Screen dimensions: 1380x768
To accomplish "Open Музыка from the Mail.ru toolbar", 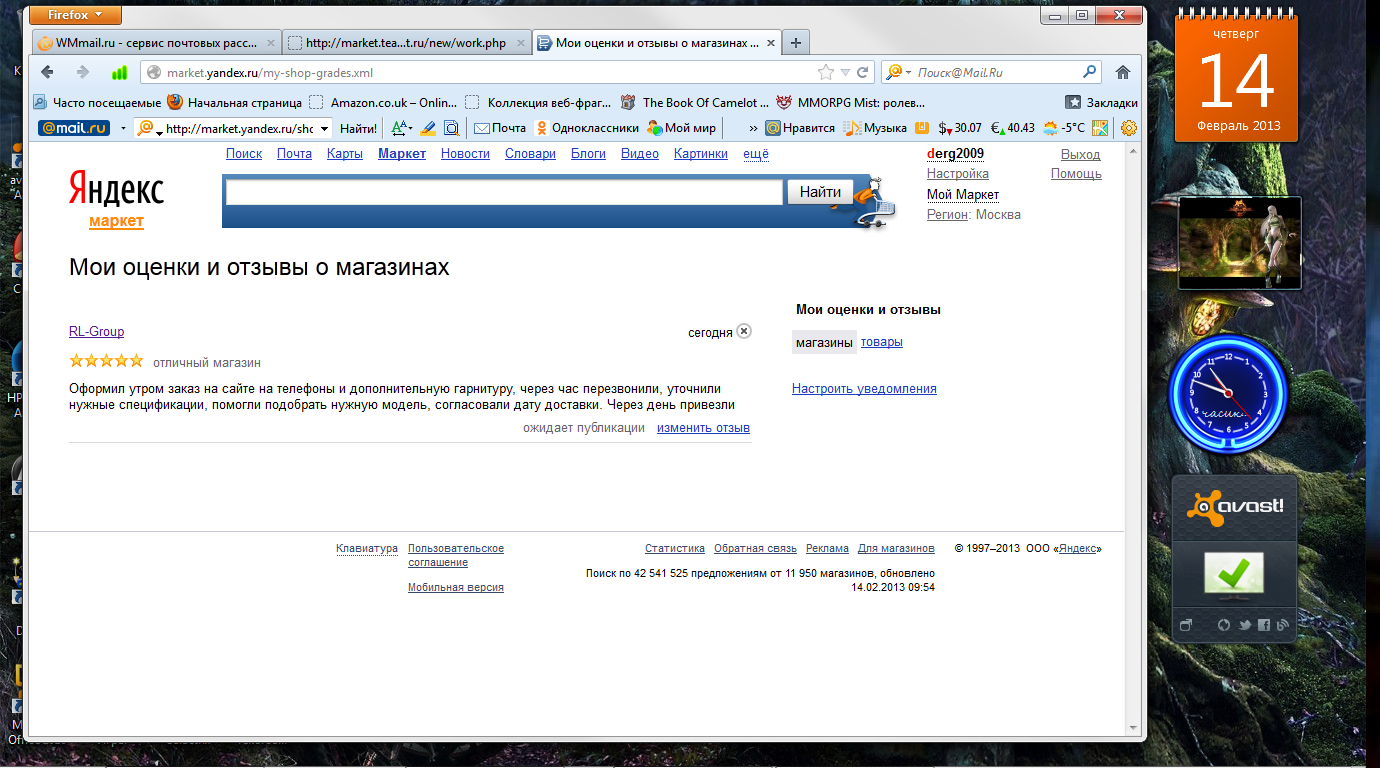I will click(875, 128).
